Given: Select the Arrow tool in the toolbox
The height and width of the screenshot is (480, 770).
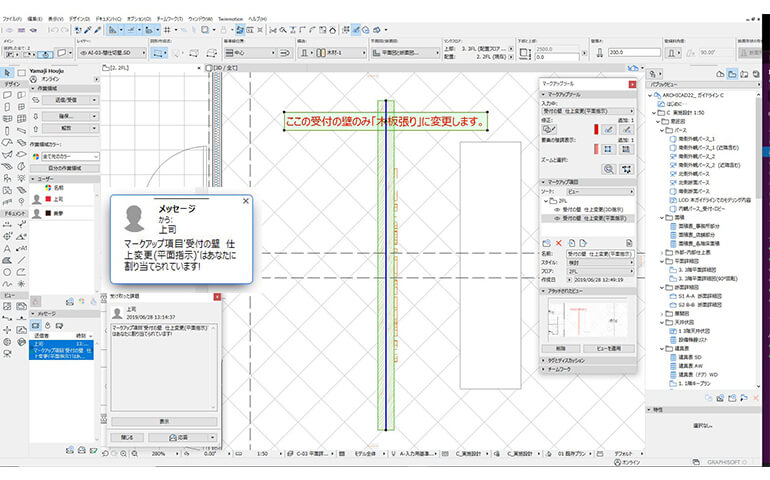Looking at the screenshot, I should 8,73.
